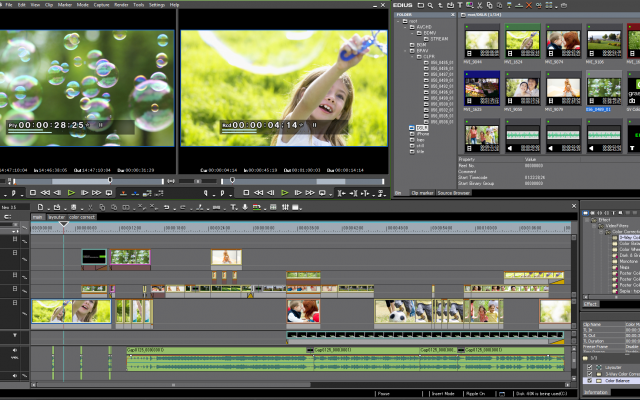Select the Effect tab in effect palette

[x=590, y=304]
